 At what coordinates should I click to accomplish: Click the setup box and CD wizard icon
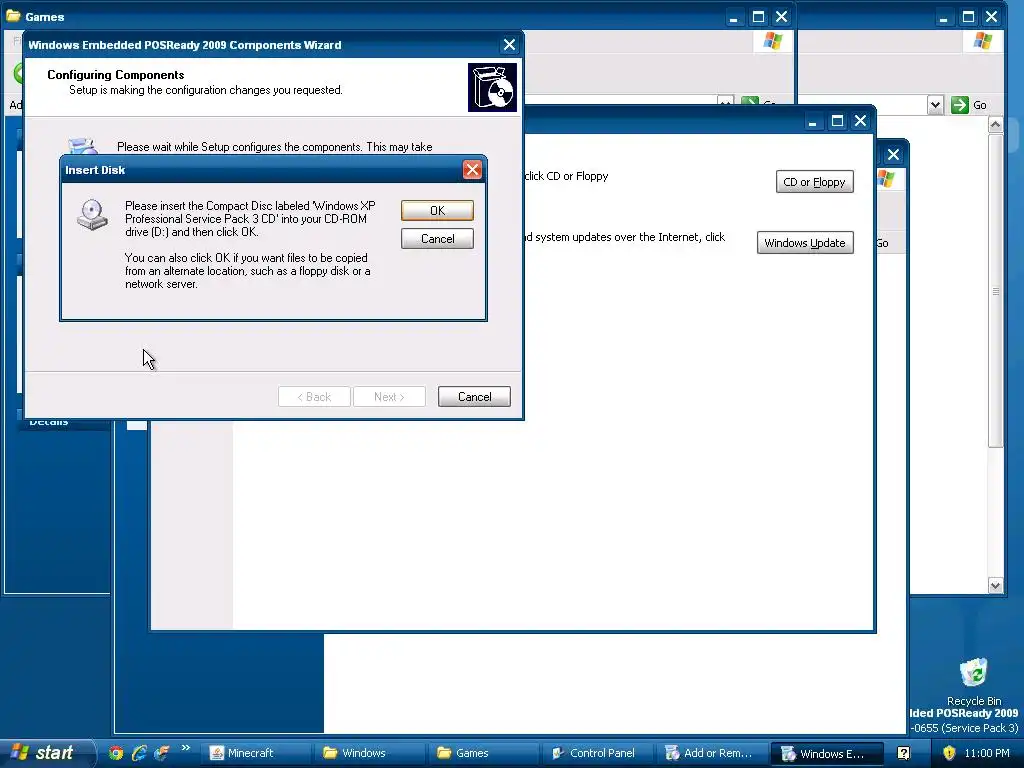point(492,88)
